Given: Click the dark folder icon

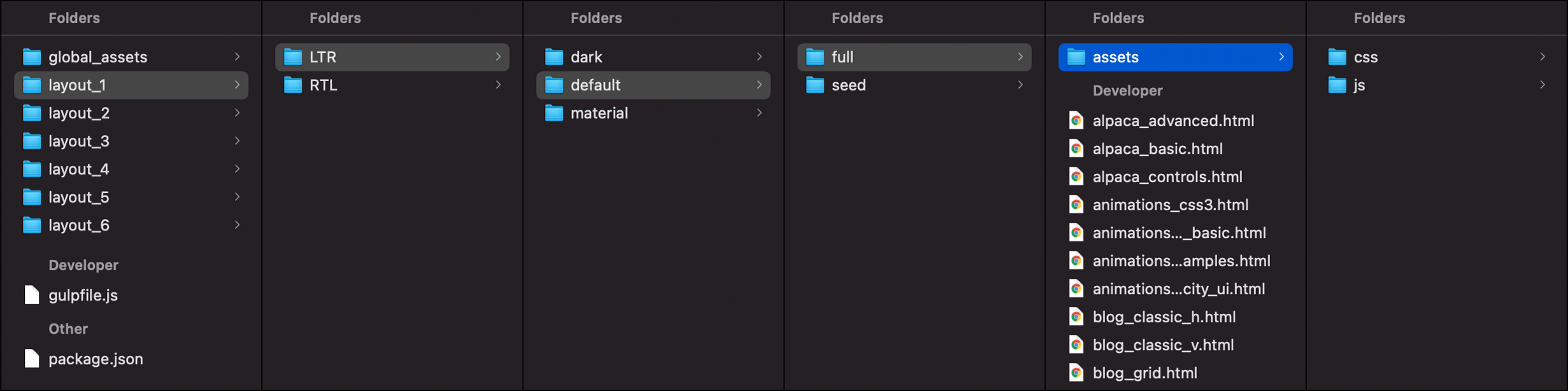Looking at the screenshot, I should tap(554, 57).
